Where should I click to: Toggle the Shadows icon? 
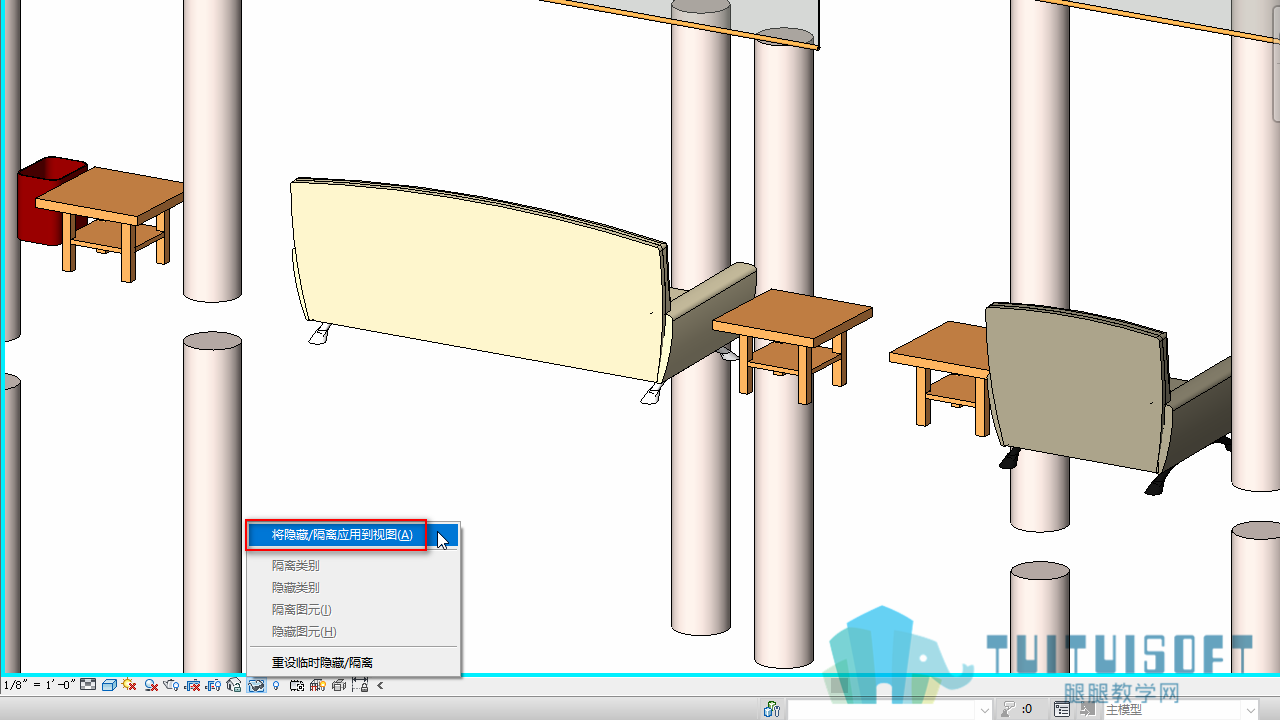(x=150, y=685)
